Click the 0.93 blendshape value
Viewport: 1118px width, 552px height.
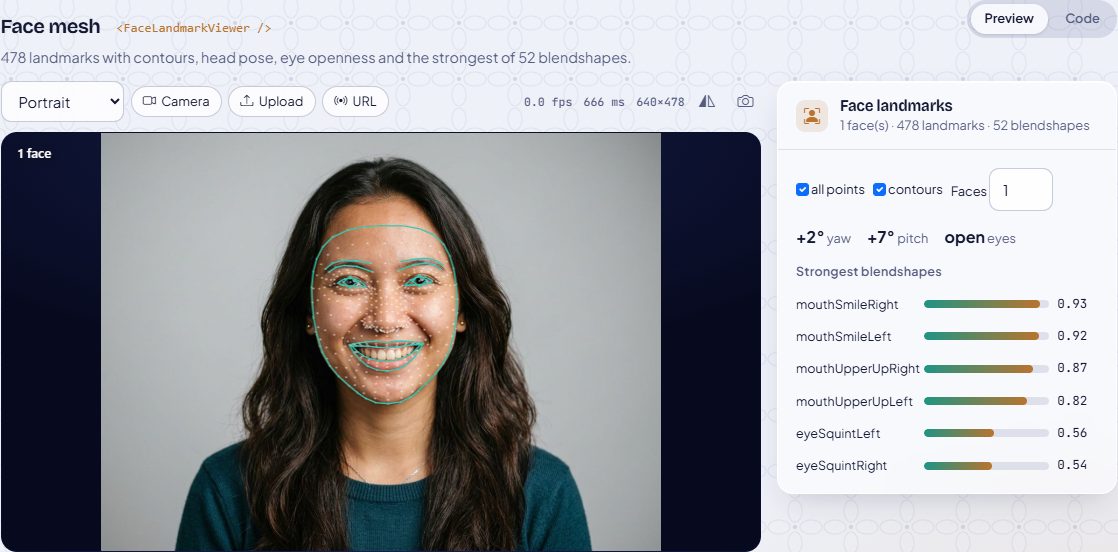pos(1072,304)
